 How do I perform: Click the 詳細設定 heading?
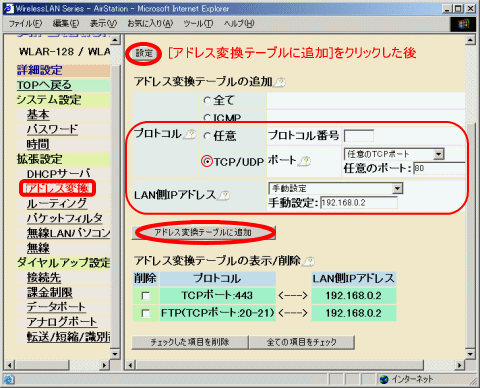(40, 70)
